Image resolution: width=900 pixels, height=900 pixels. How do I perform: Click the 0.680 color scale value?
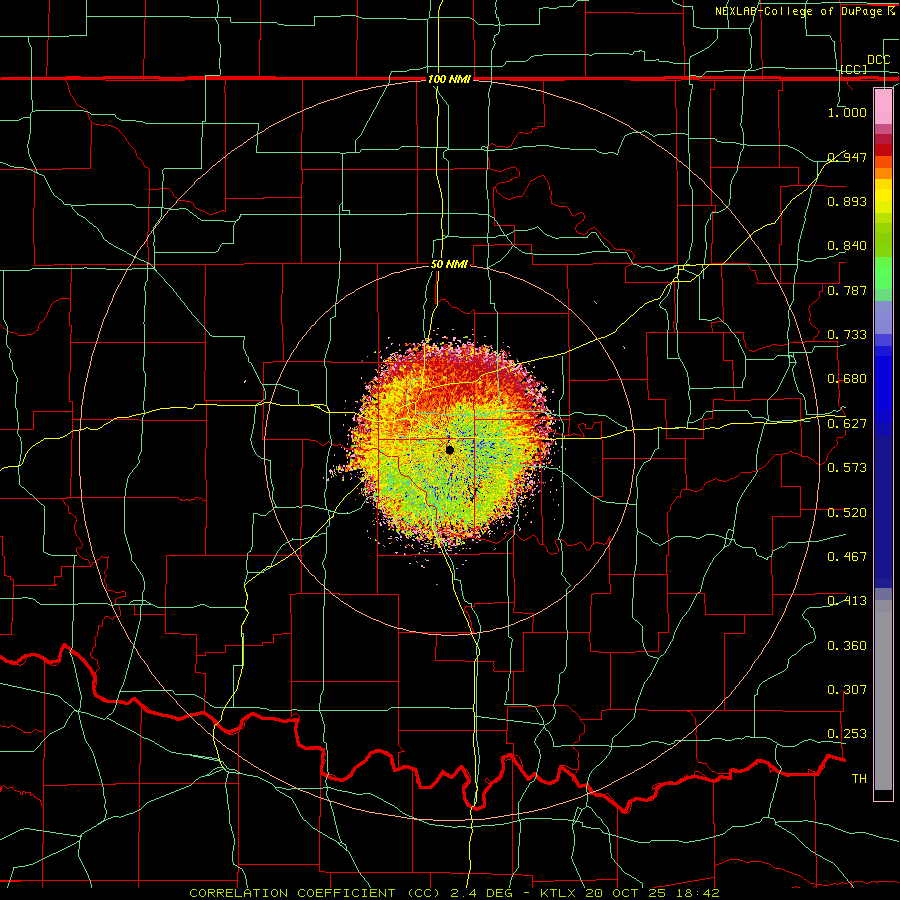(x=847, y=379)
